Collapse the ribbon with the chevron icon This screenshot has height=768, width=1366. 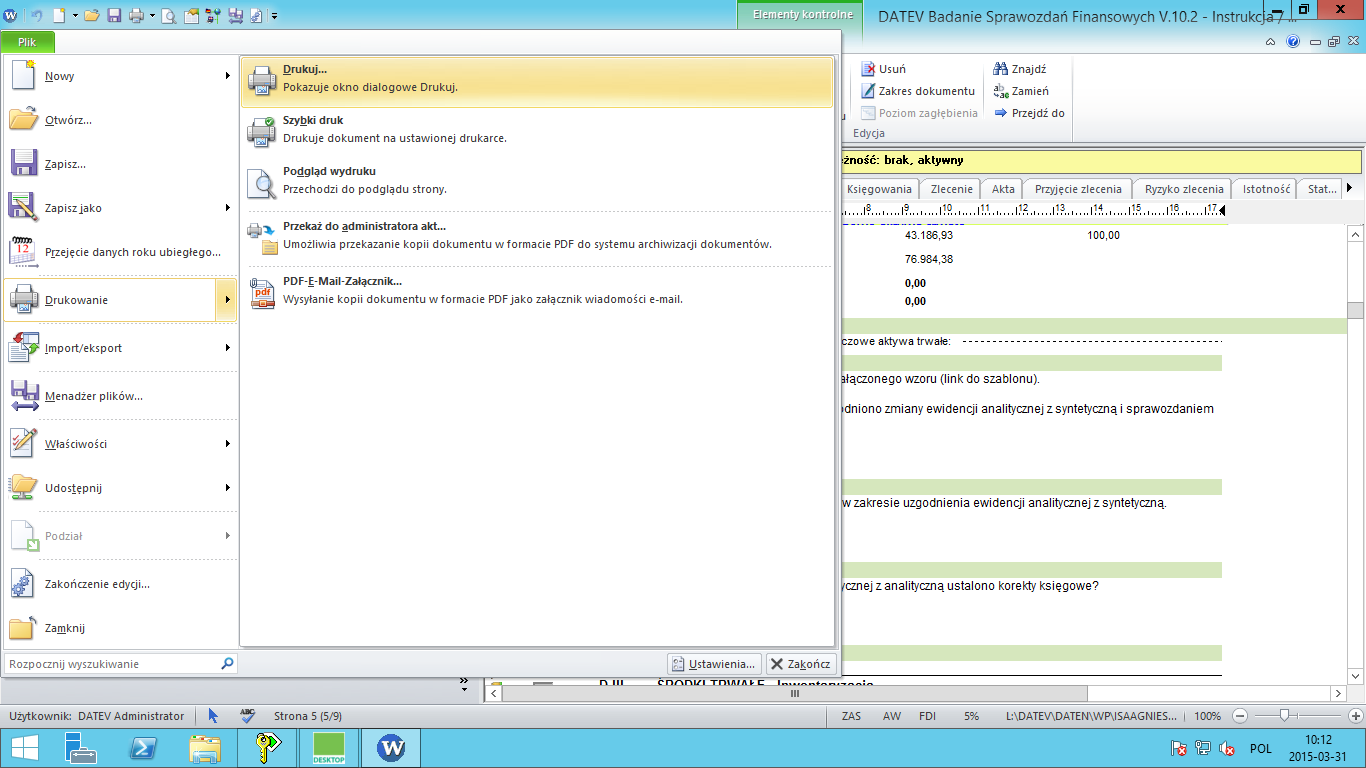tap(1270, 42)
